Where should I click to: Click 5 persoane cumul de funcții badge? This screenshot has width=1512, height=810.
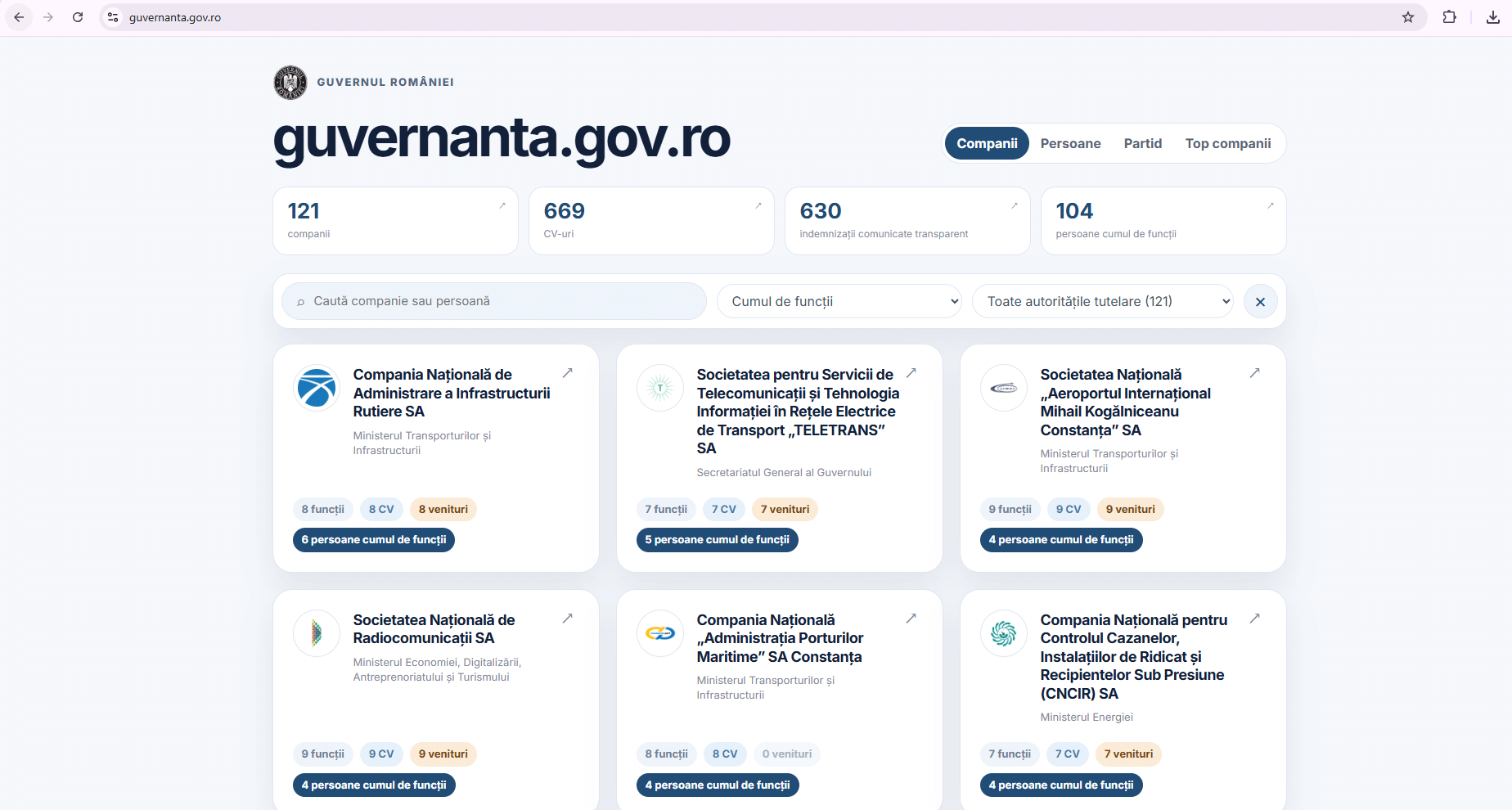718,540
